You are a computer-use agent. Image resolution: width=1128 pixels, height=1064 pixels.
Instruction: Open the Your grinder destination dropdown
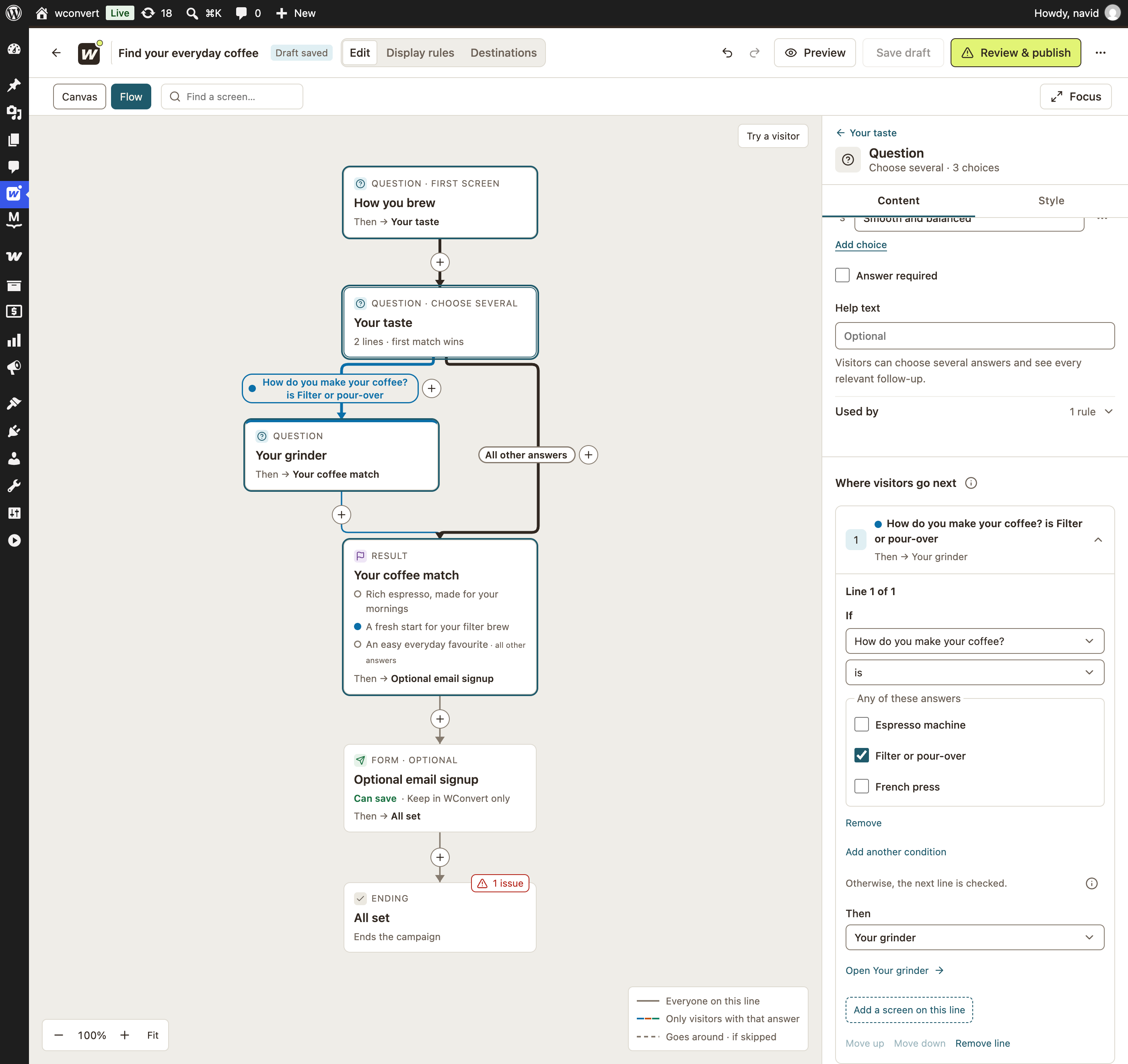point(974,937)
